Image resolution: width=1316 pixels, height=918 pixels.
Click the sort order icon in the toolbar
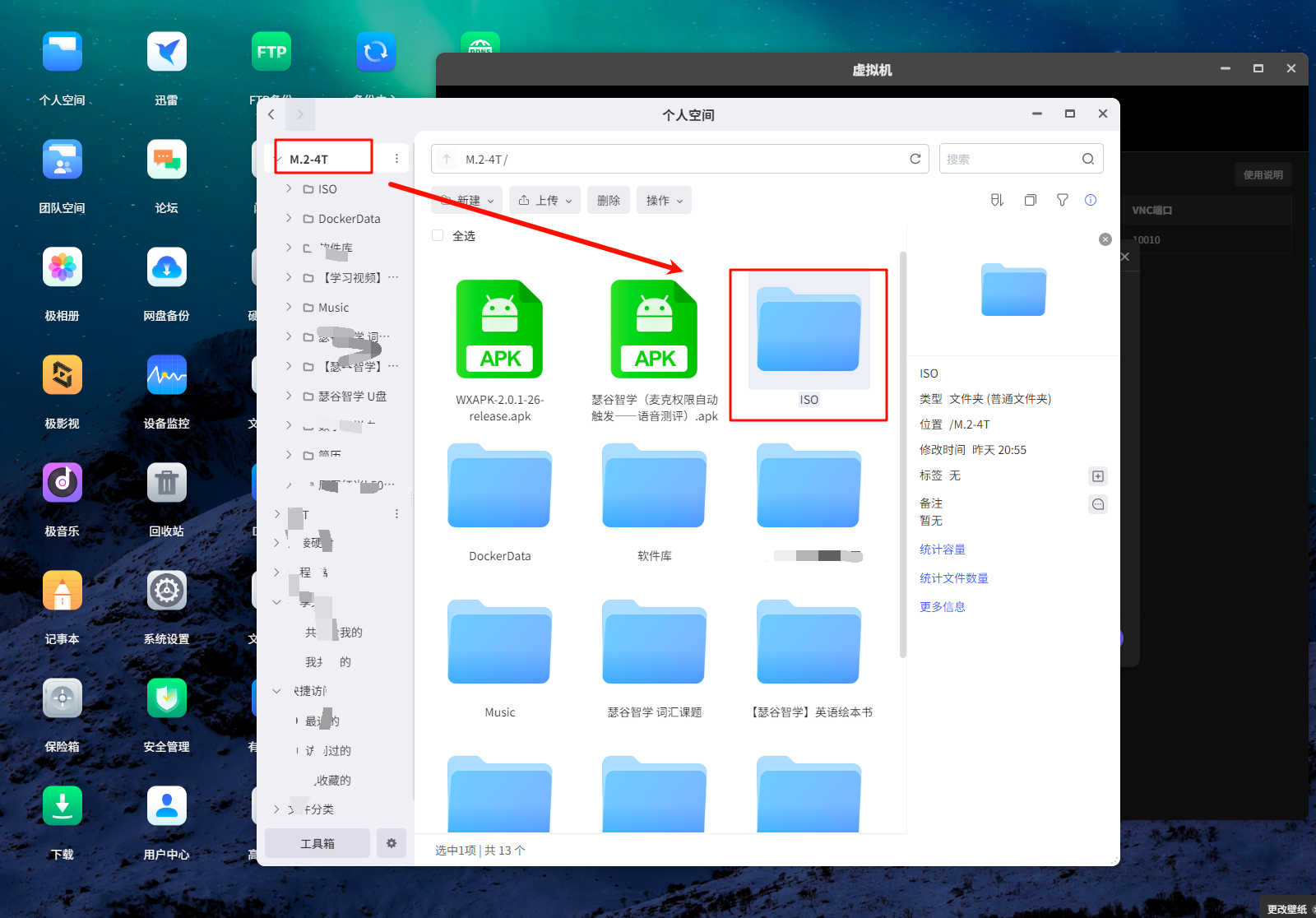pos(997,200)
